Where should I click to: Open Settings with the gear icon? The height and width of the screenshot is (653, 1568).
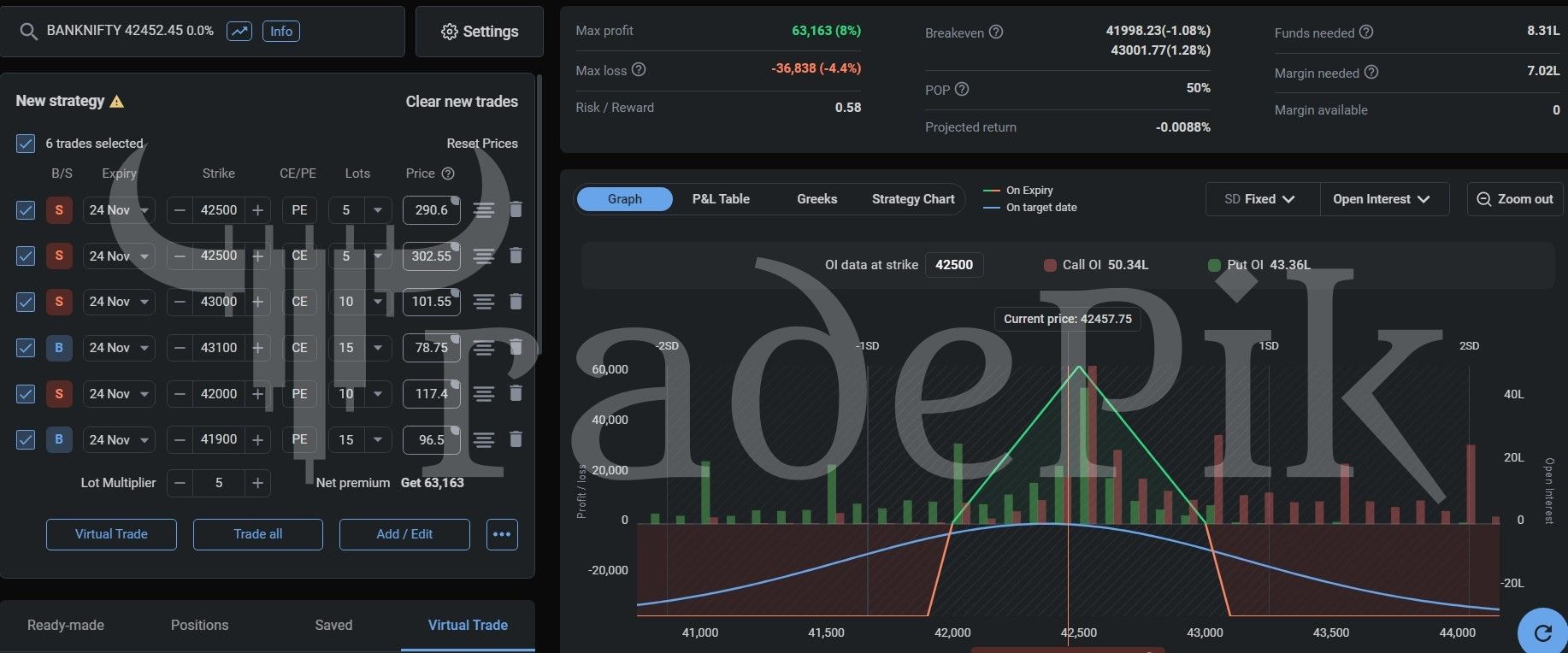coord(480,32)
